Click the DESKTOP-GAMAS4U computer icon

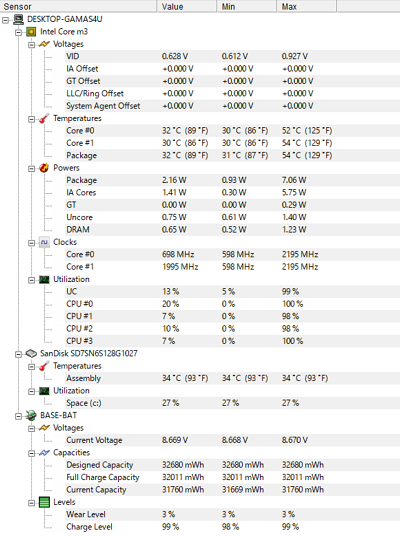(x=18, y=19)
